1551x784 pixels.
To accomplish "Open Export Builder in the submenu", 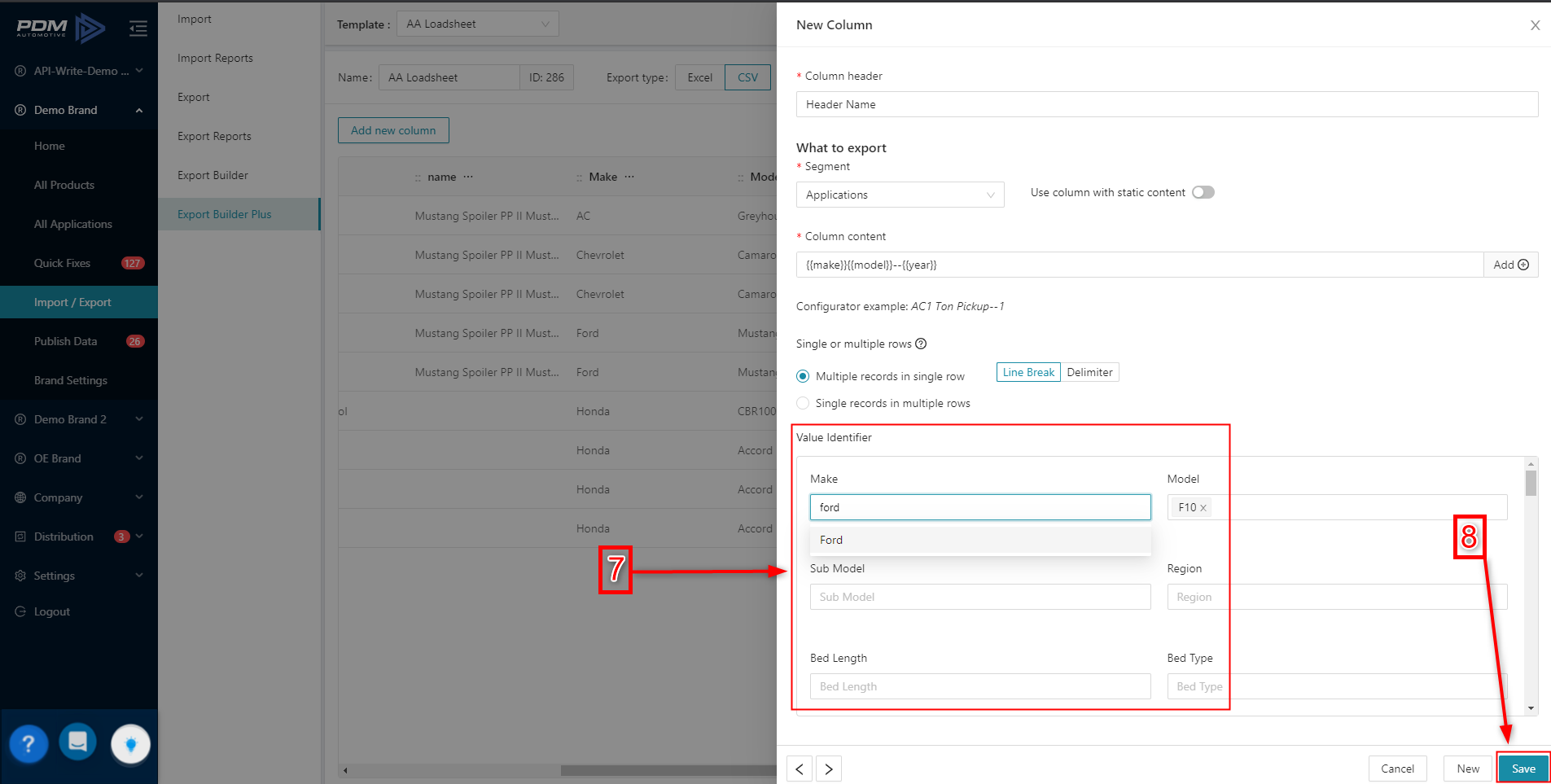I will click(x=212, y=175).
